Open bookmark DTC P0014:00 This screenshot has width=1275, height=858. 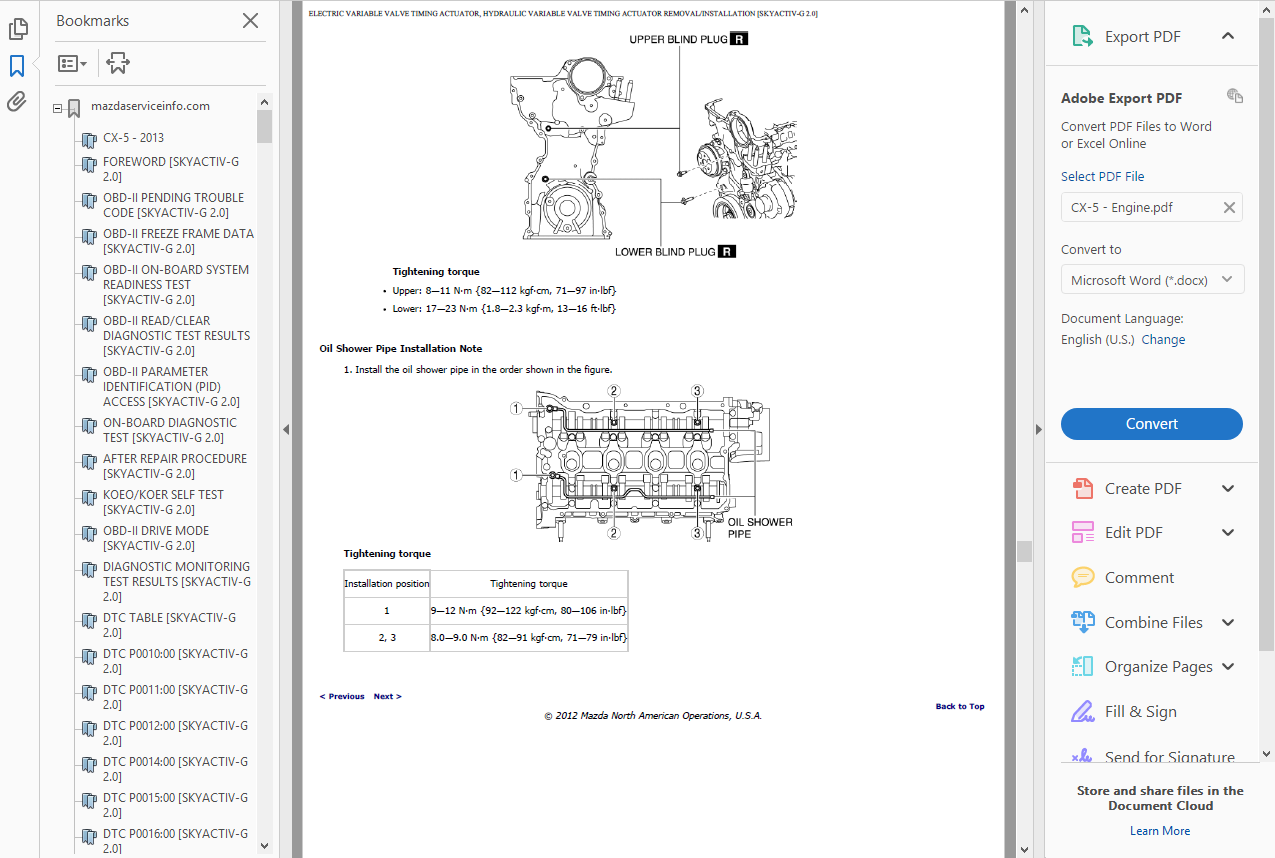coord(175,769)
